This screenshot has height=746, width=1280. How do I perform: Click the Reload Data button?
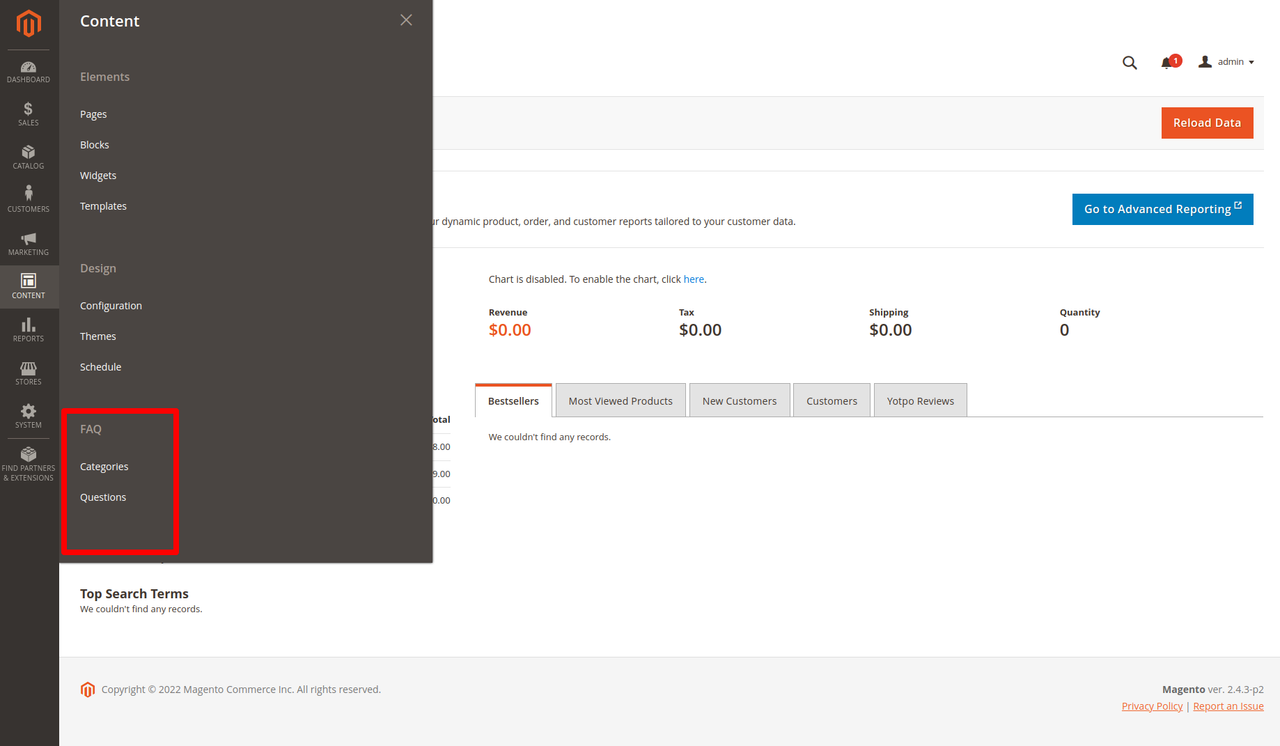1206,122
